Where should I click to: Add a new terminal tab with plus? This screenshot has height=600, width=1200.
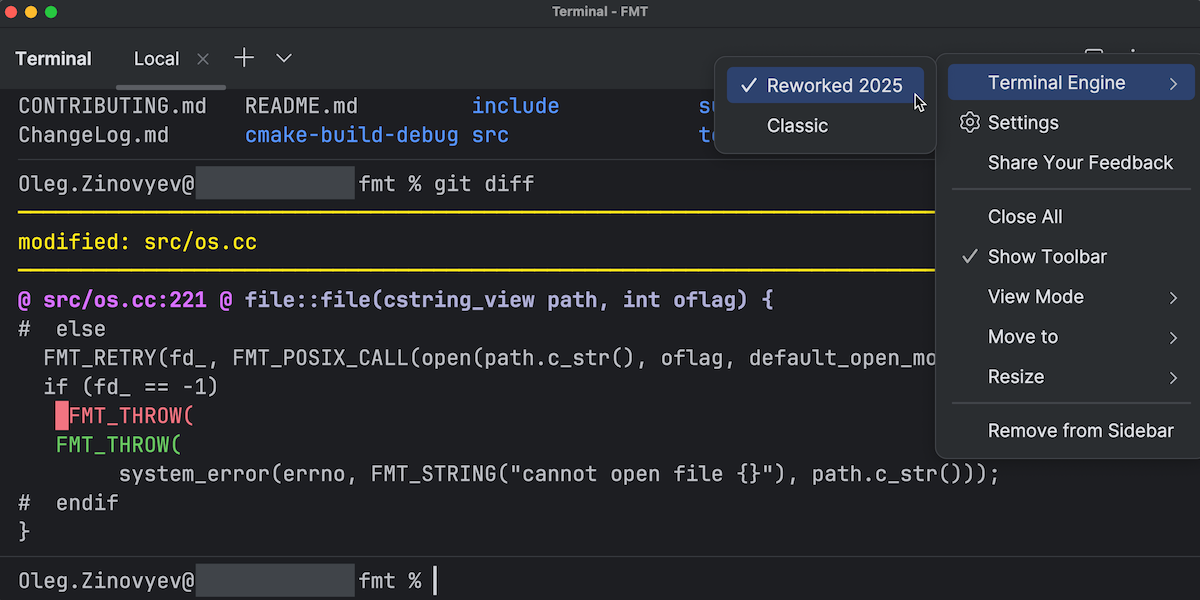[244, 58]
